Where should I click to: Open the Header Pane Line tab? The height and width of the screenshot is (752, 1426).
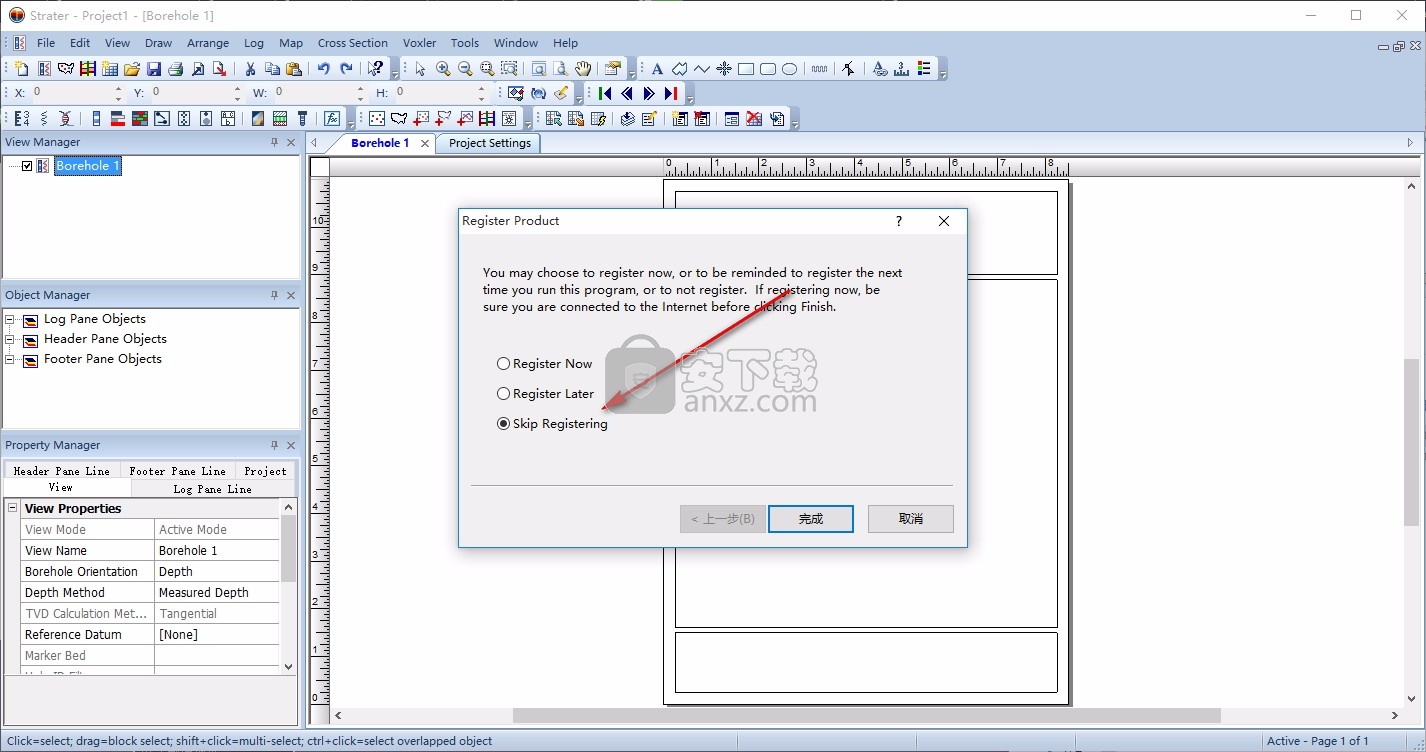click(x=62, y=471)
